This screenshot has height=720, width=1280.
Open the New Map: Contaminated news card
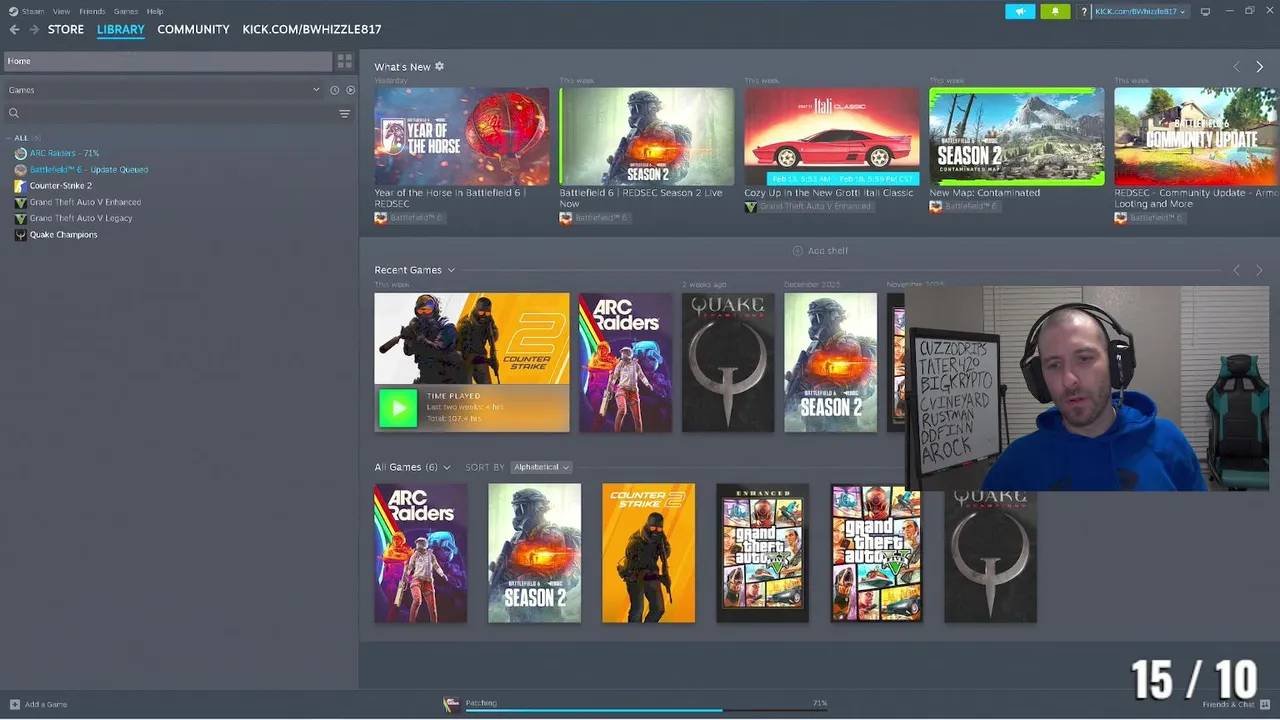click(x=1016, y=136)
